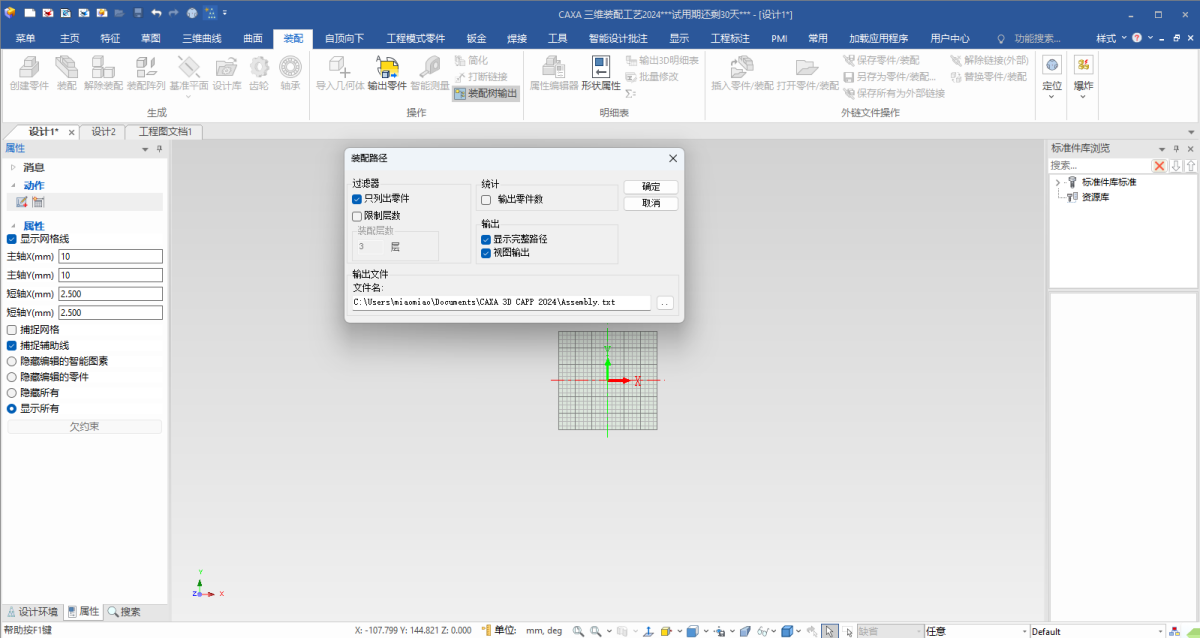Click the 导入几何体 import geometry icon

point(339,68)
